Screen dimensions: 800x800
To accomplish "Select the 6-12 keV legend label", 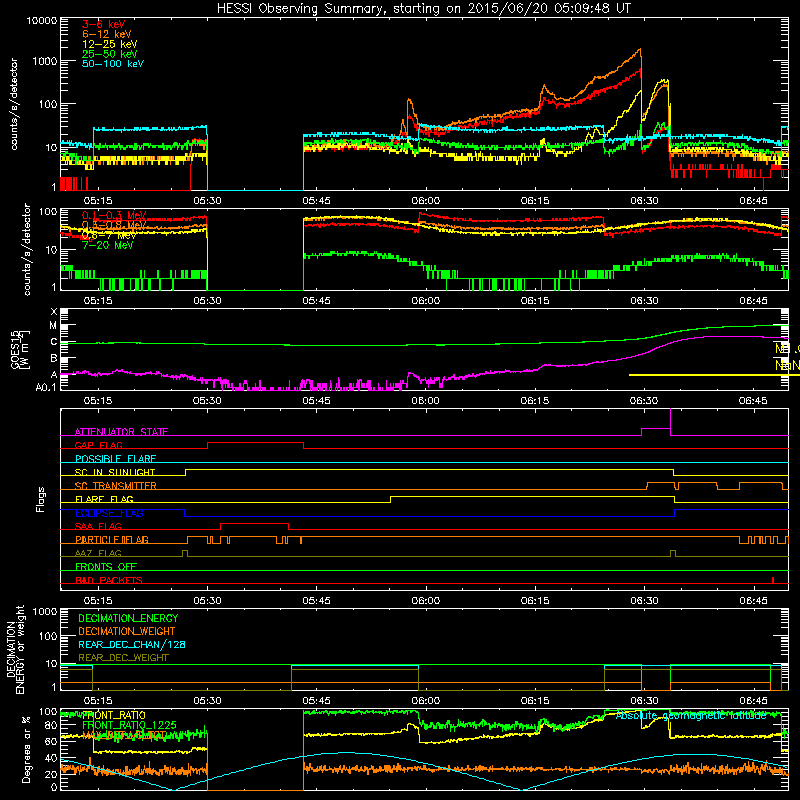I will click(x=107, y=34).
